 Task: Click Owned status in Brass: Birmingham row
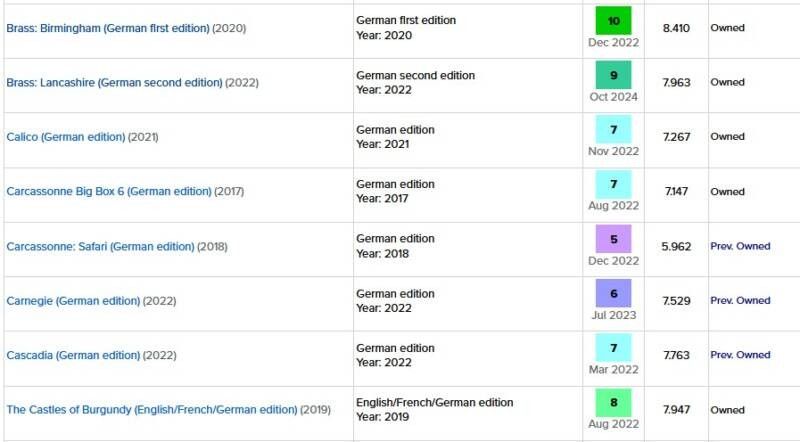click(727, 28)
